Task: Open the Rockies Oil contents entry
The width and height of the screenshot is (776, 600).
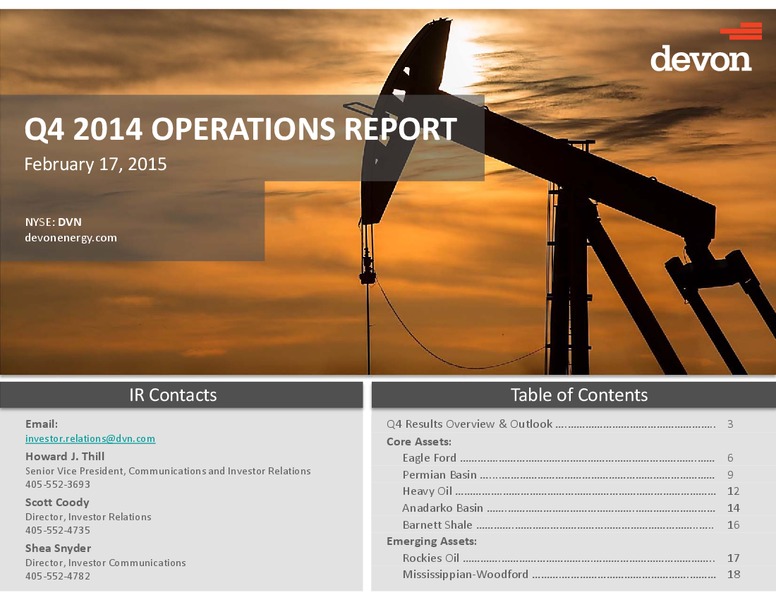Action: pyautogui.click(x=570, y=558)
